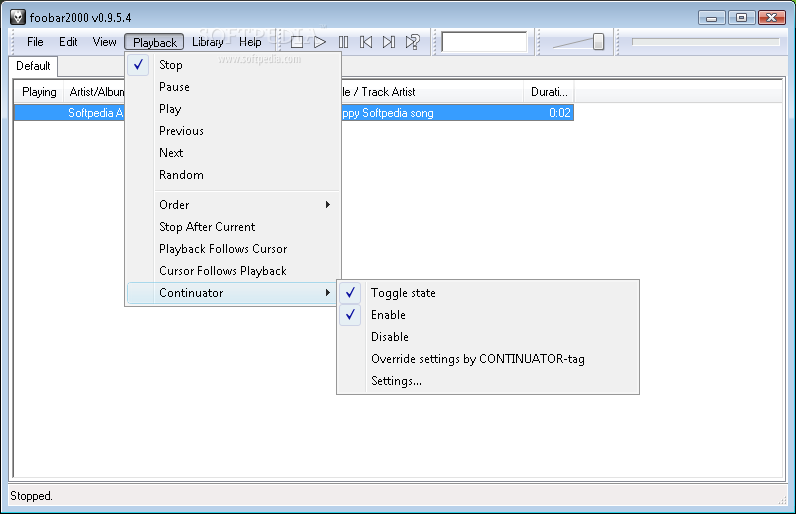Click the Random playback toolbar icon
Screen dimensions: 796x514
(412, 42)
